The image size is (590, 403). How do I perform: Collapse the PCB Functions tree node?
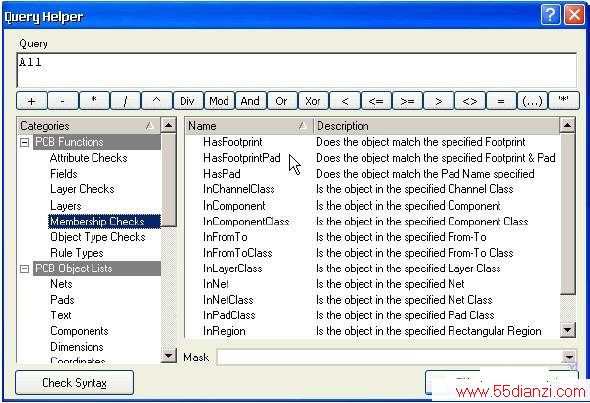tap(24, 142)
